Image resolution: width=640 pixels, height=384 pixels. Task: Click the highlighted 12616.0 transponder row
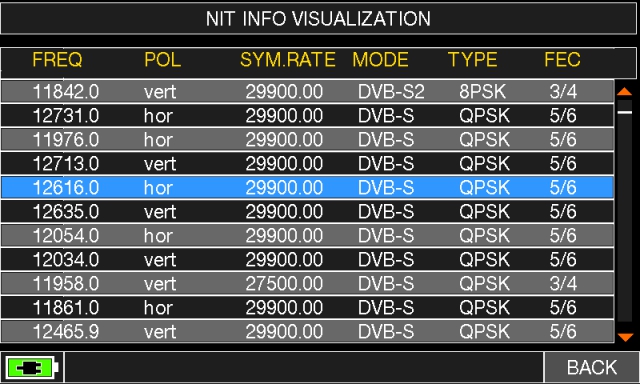pyautogui.click(x=307, y=188)
